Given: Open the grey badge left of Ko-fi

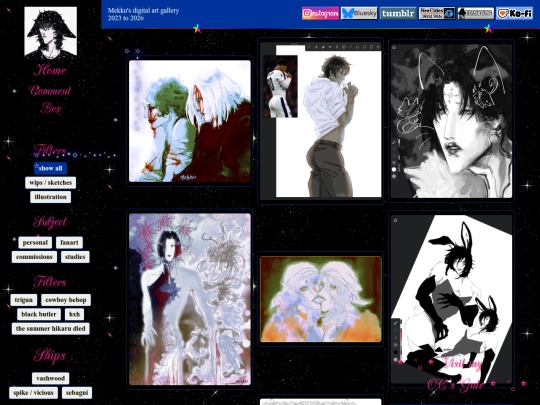Looking at the screenshot, I should point(476,13).
